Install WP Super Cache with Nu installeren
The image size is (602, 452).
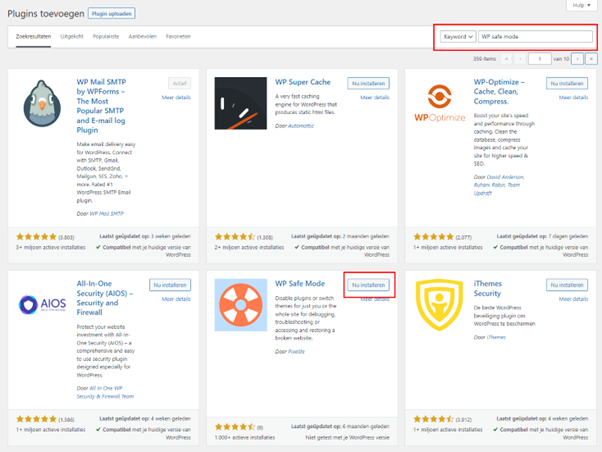point(368,83)
